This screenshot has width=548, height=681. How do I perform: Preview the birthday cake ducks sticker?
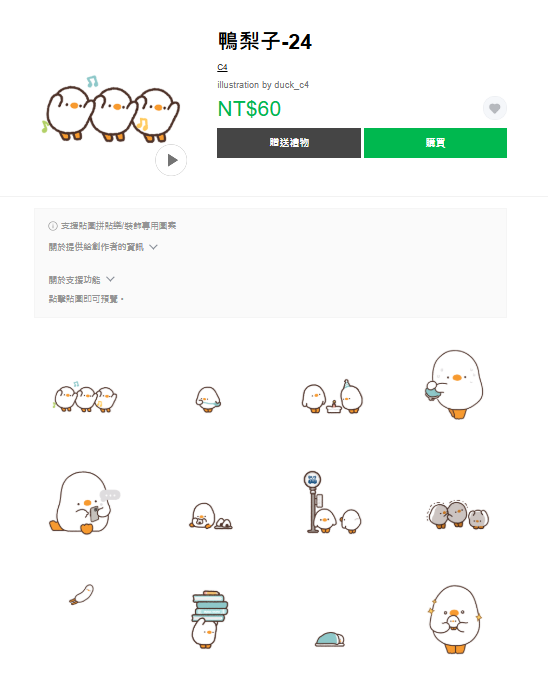click(332, 396)
